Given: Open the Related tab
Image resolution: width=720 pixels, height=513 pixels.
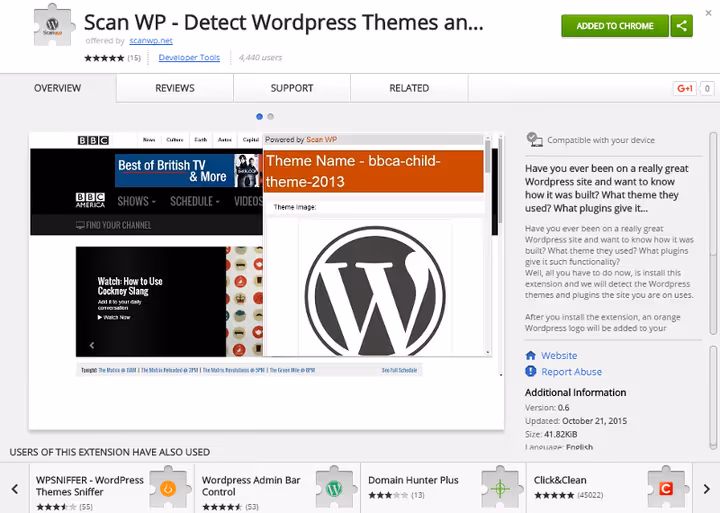Looking at the screenshot, I should coord(409,88).
